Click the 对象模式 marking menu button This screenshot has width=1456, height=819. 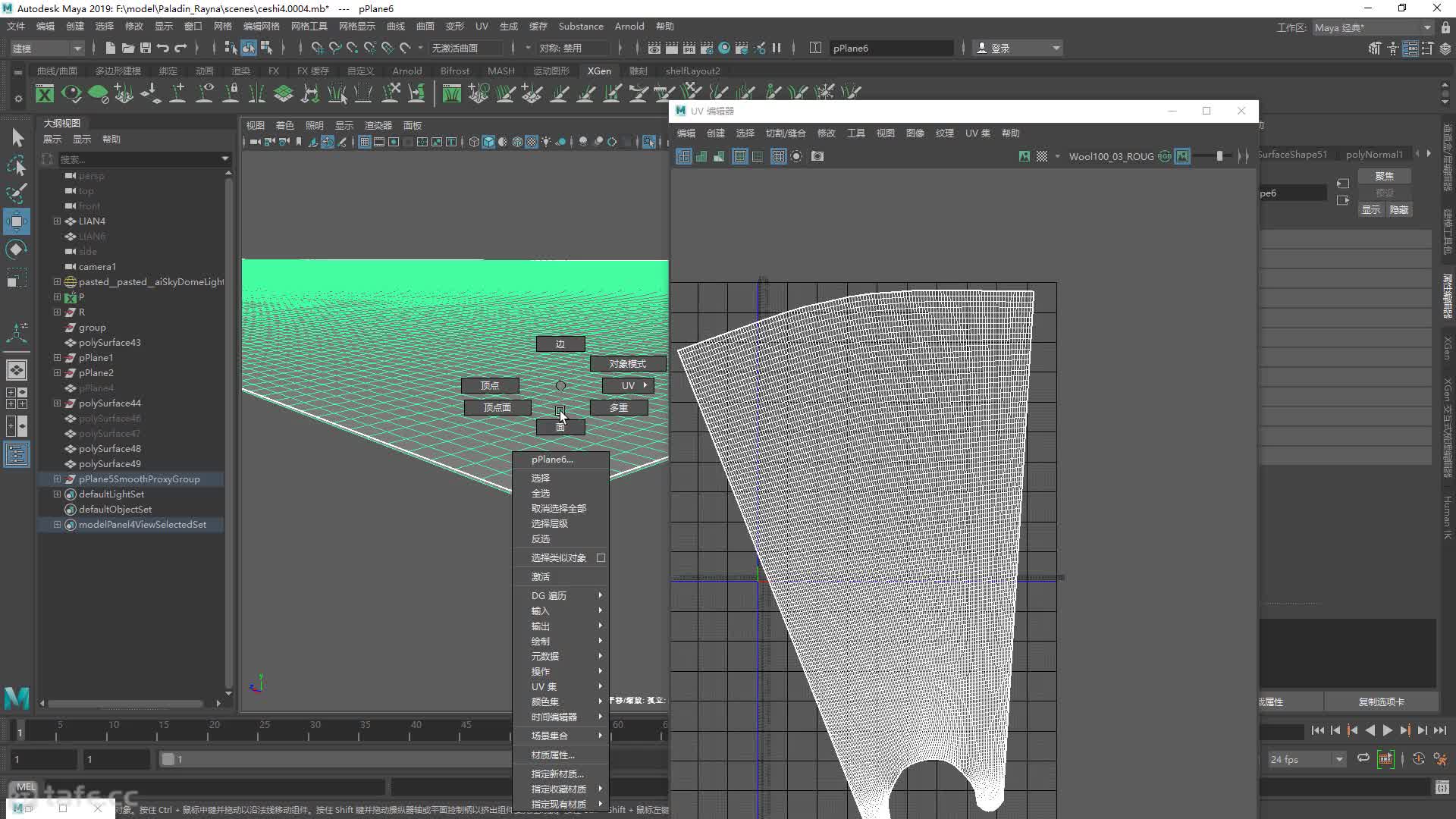pos(627,364)
